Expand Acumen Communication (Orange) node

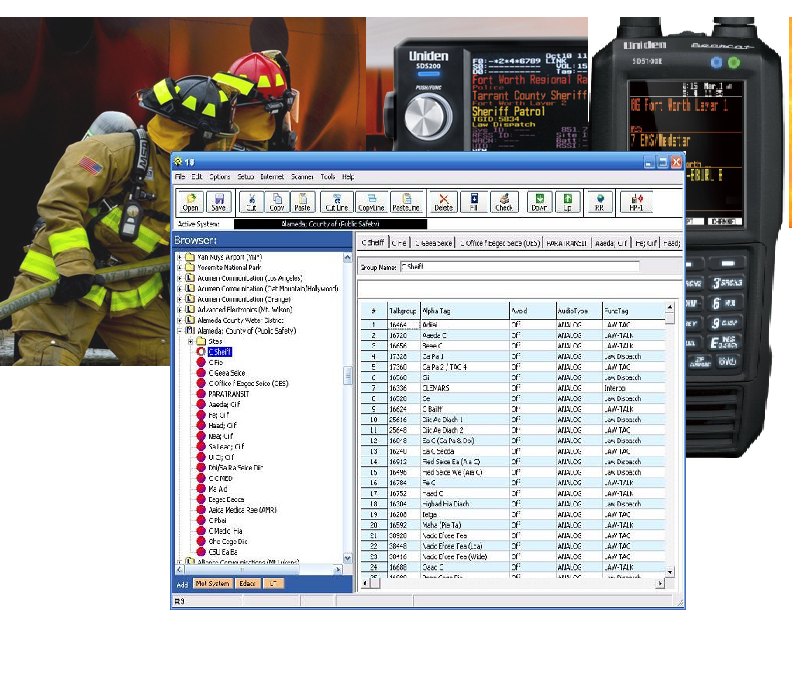coord(179,300)
